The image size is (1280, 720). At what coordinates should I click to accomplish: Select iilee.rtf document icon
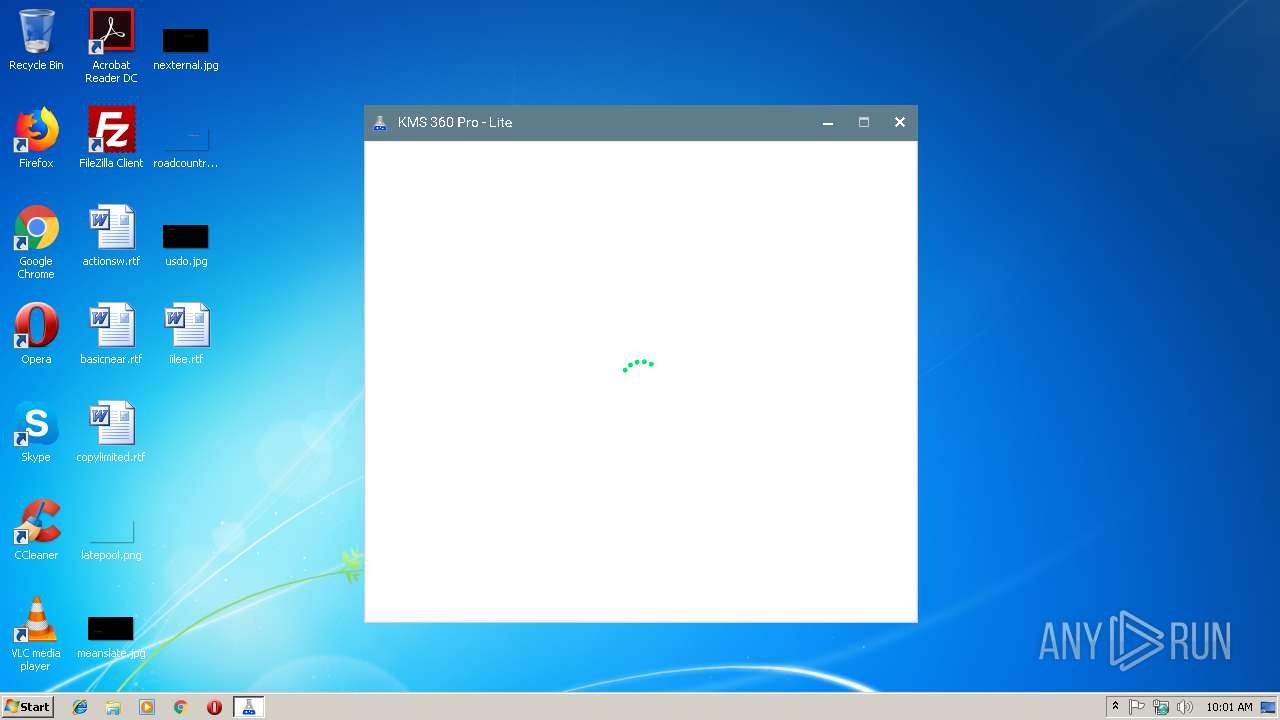(185, 334)
